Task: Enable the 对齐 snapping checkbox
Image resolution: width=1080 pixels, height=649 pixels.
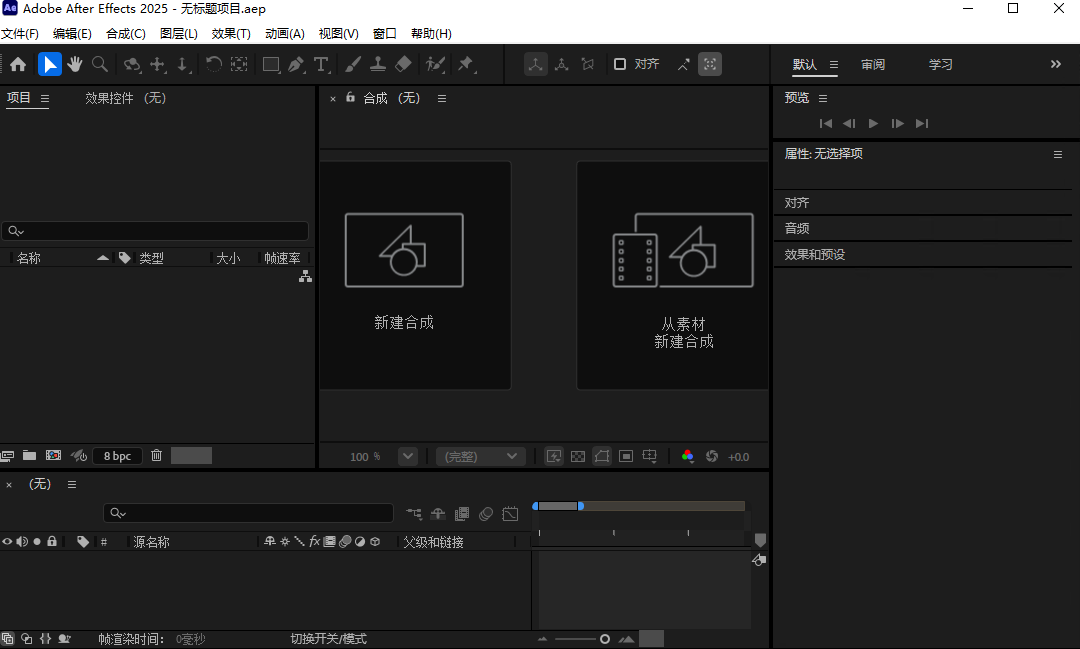Action: coord(620,64)
